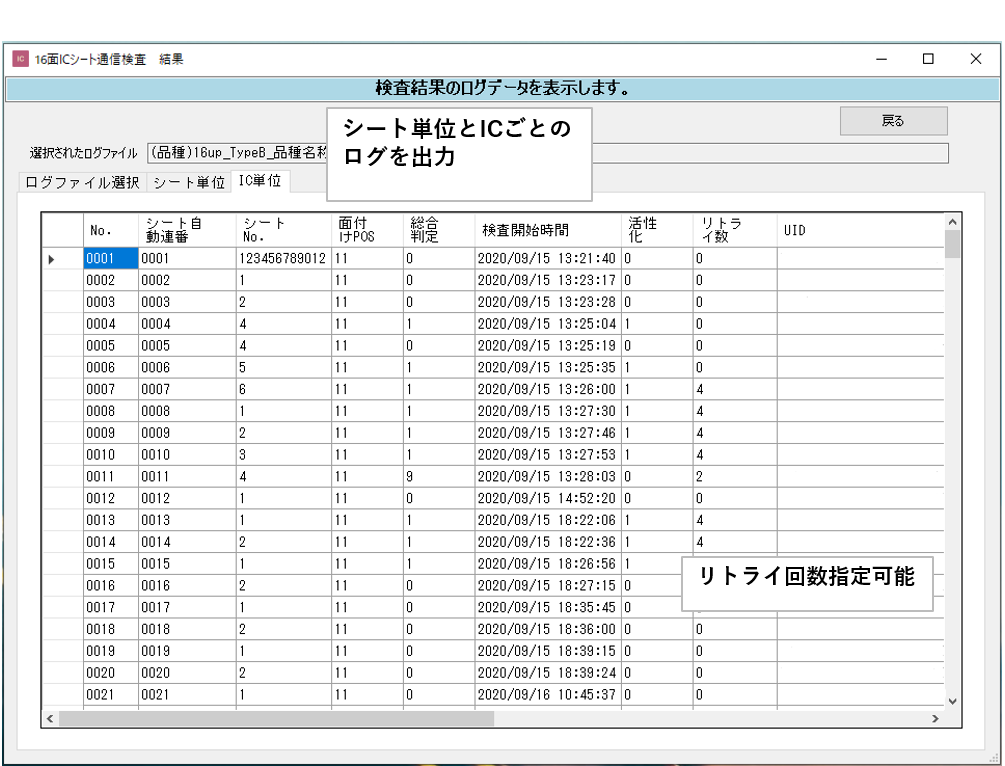Click the No. cell 0017

[x=111, y=608]
